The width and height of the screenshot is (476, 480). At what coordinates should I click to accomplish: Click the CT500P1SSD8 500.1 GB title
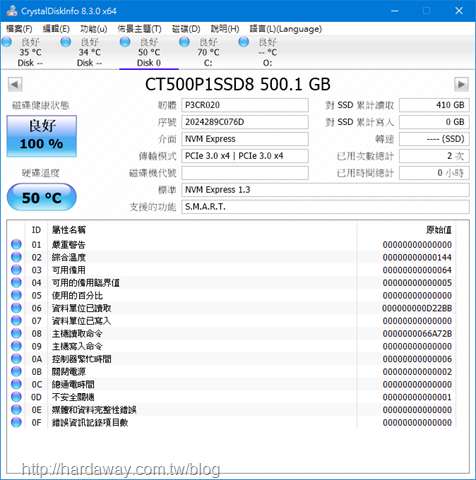(x=238, y=84)
